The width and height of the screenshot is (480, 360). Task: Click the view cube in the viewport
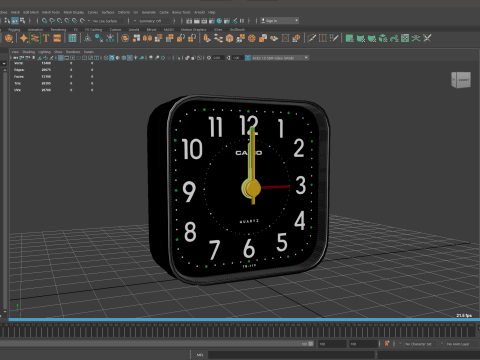tap(461, 80)
